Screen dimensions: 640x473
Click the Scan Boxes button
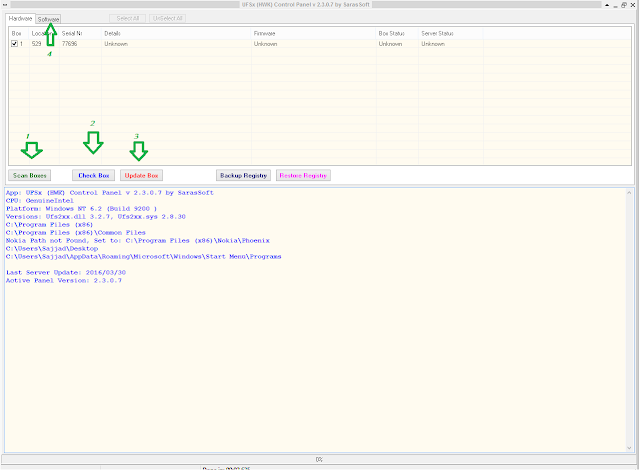29,175
